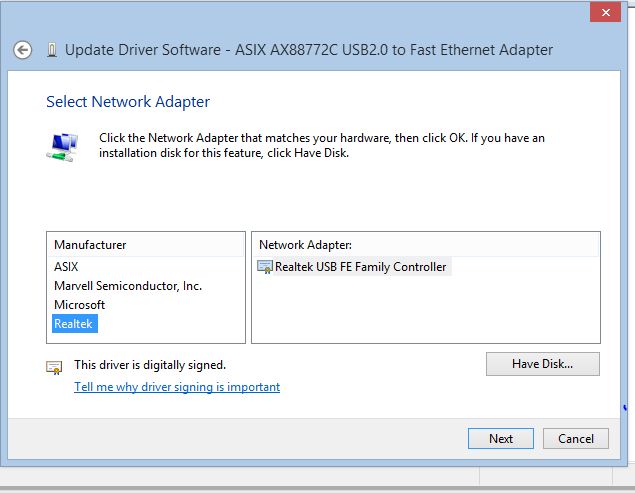Proceed with the Next button

point(501,438)
